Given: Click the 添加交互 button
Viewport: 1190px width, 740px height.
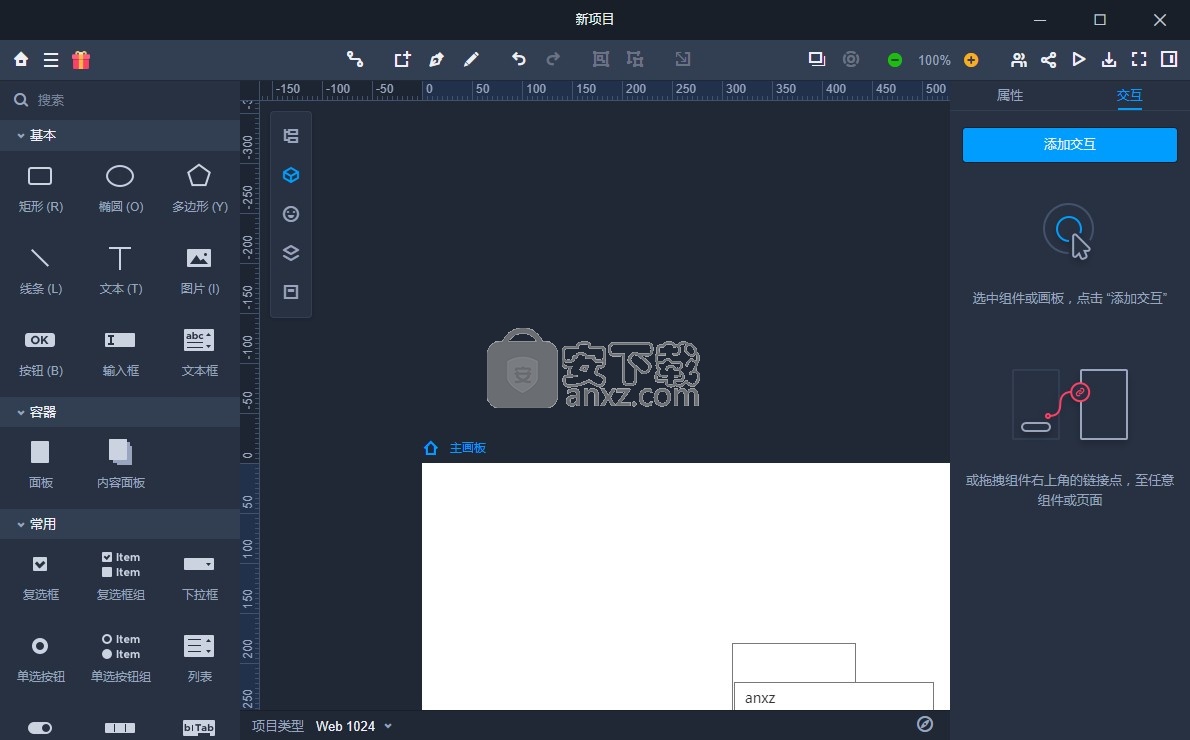Looking at the screenshot, I should [1069, 144].
